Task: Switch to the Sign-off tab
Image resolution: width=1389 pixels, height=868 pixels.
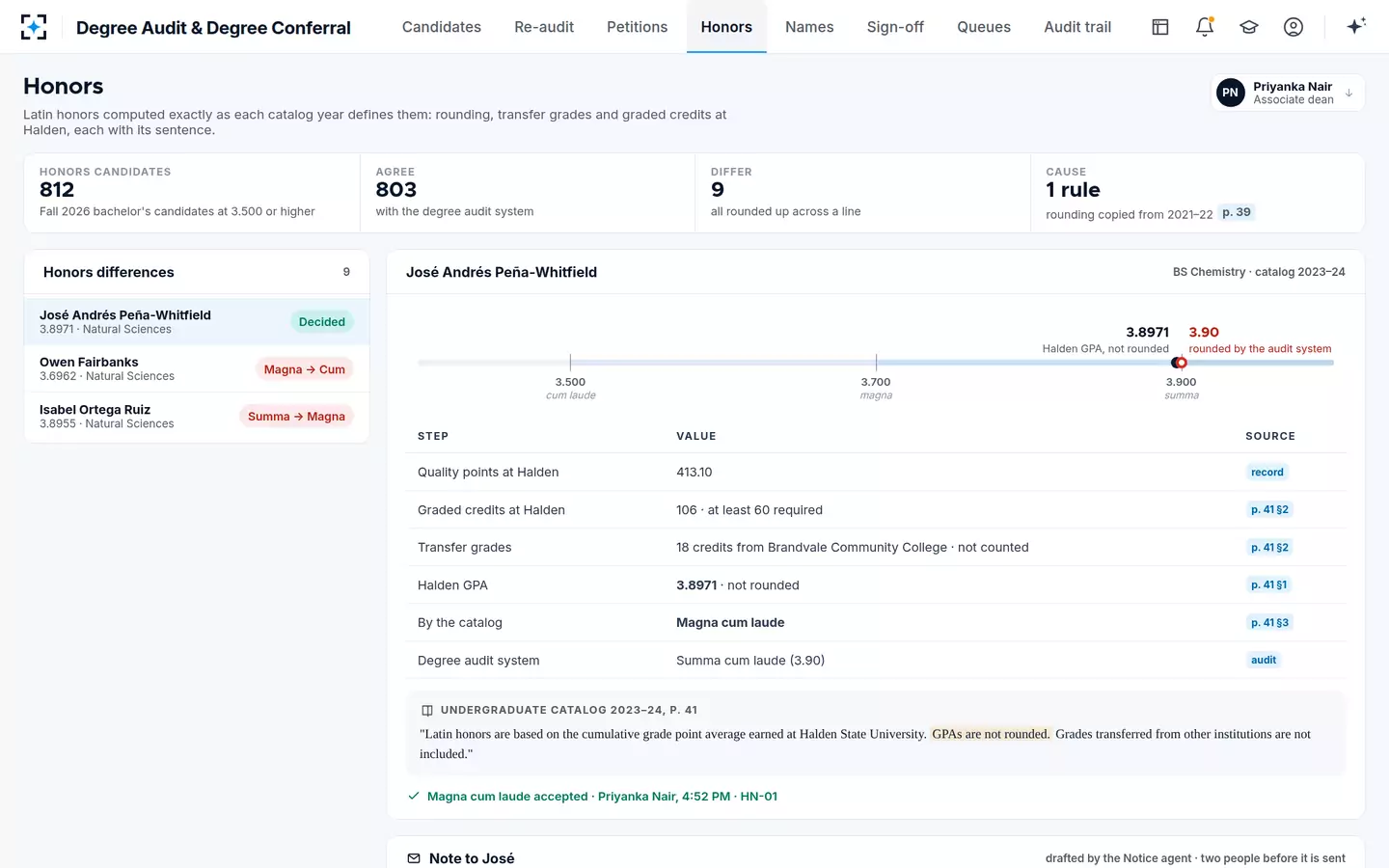Action: (895, 27)
